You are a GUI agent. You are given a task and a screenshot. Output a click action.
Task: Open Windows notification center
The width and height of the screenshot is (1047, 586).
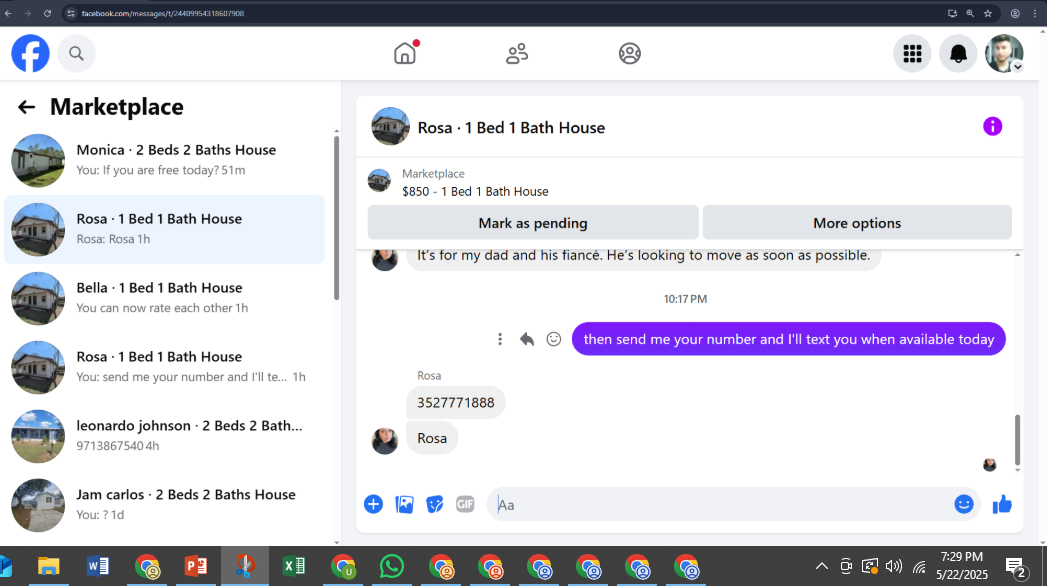[x=1016, y=567]
